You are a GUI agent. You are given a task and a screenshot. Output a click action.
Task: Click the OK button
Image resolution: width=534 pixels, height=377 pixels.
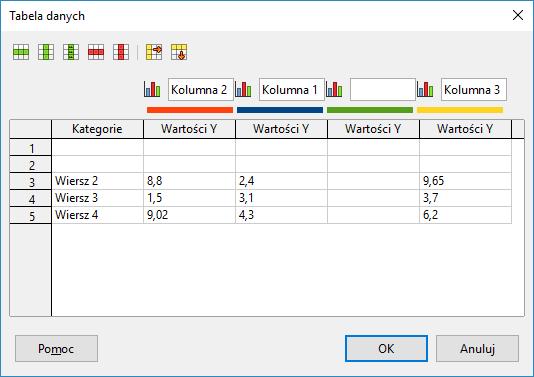point(387,348)
